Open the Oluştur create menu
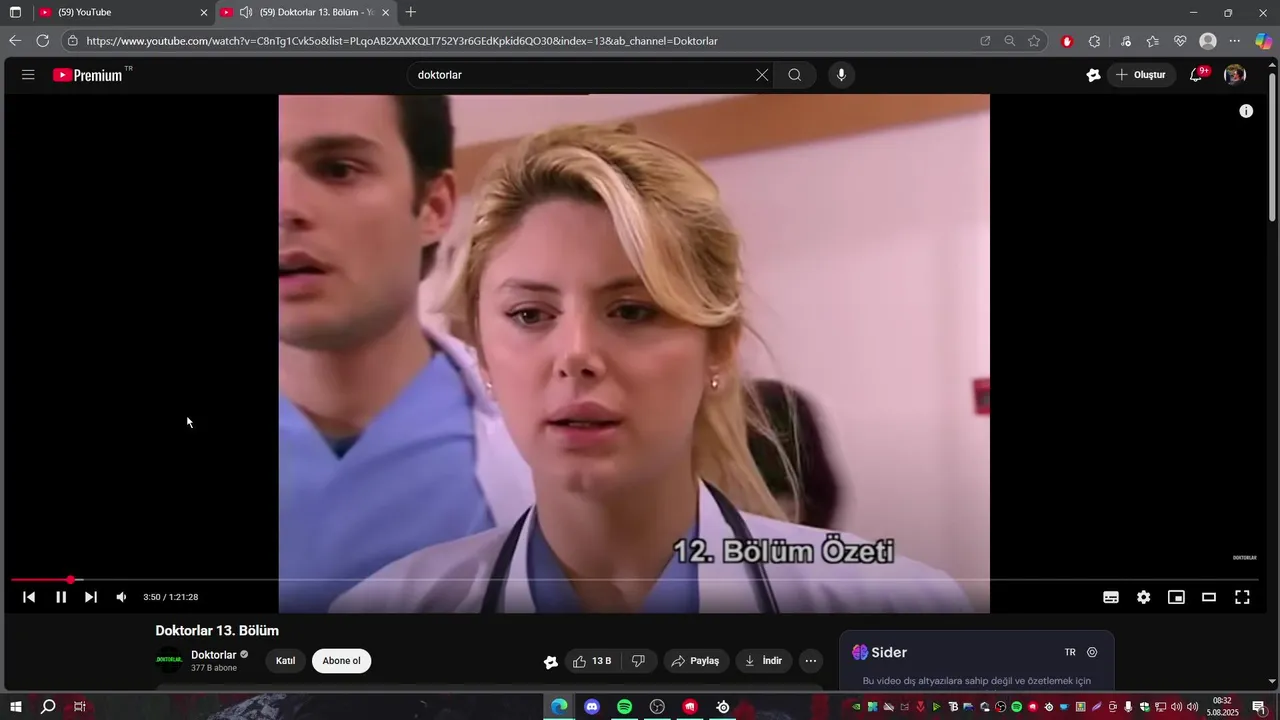Screen dimensions: 1280x720 coord(1141,75)
